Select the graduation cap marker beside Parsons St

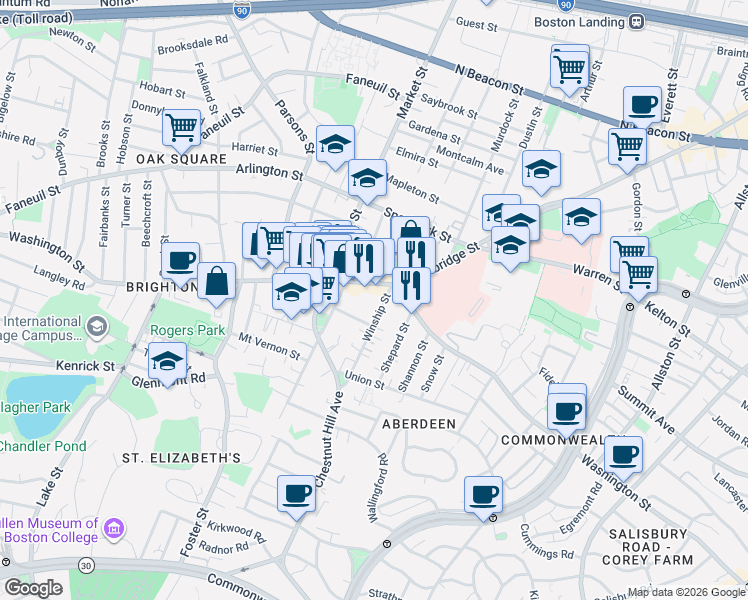(335, 144)
